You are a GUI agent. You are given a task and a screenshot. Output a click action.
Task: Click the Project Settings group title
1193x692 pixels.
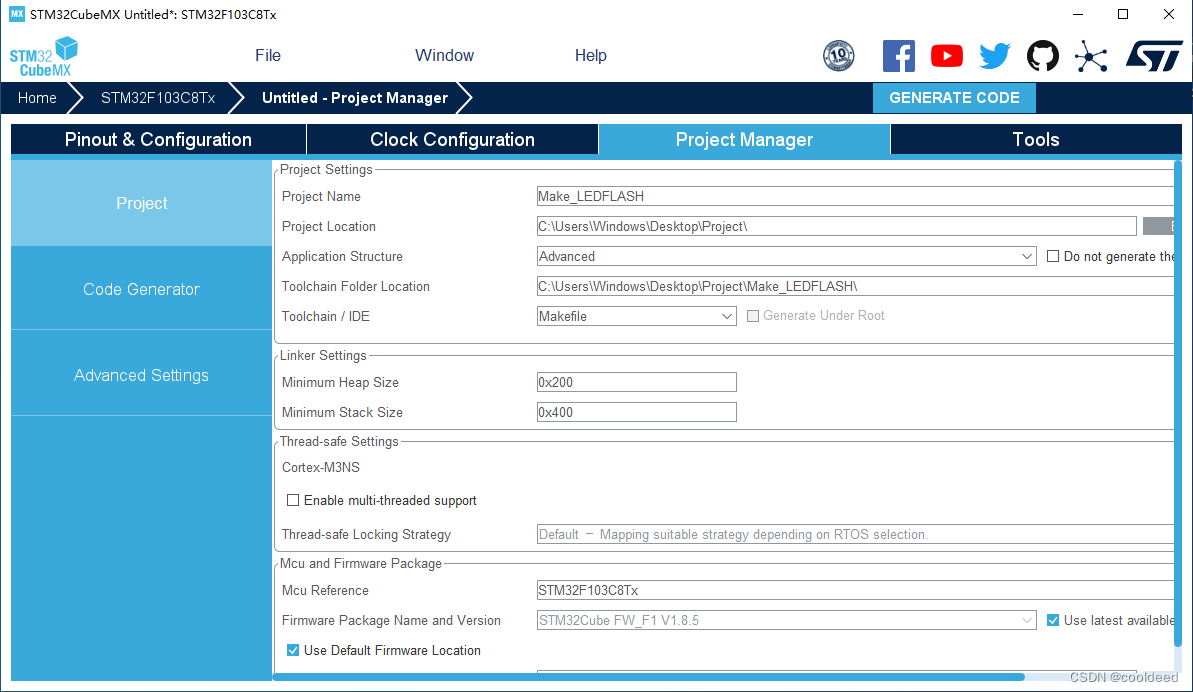tap(326, 170)
